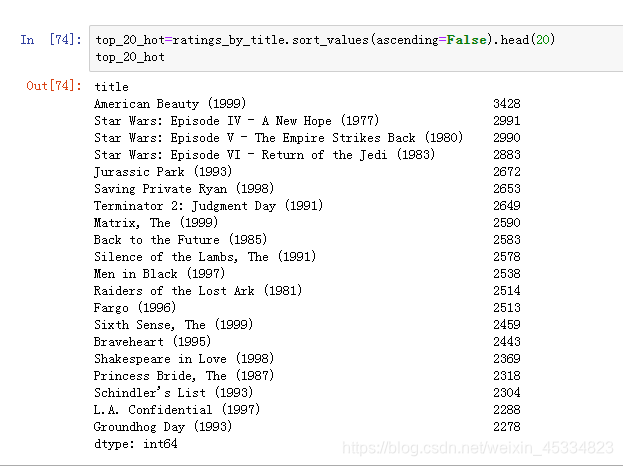Click the rating count 2590

click(x=507, y=222)
